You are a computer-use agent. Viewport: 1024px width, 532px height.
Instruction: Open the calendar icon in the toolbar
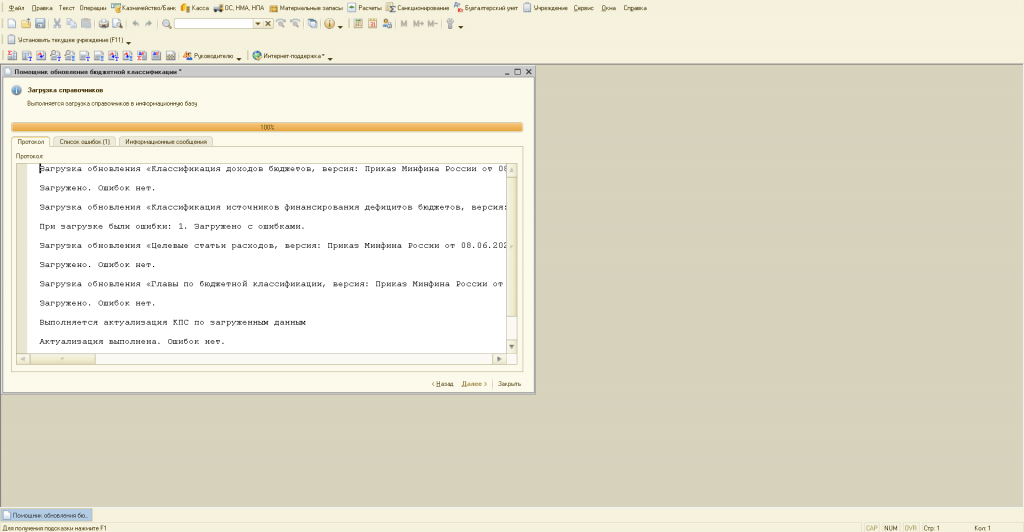(x=371, y=23)
